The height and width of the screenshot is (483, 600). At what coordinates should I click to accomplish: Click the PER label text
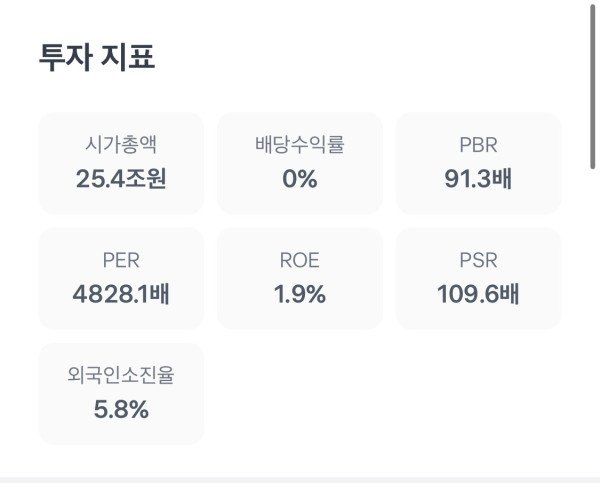[x=121, y=261]
